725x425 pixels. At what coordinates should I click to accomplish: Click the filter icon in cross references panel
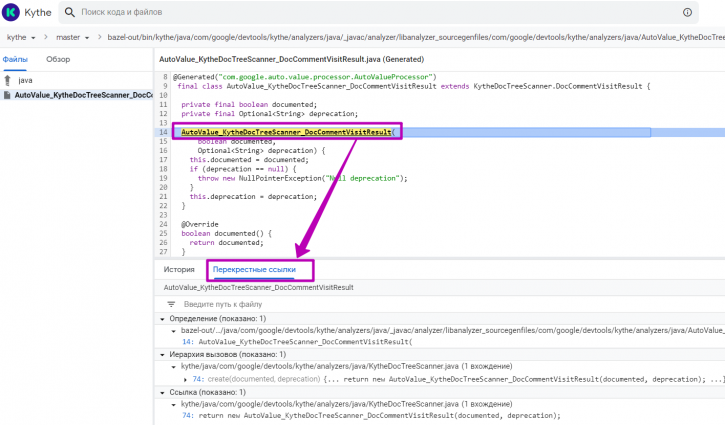pos(171,304)
